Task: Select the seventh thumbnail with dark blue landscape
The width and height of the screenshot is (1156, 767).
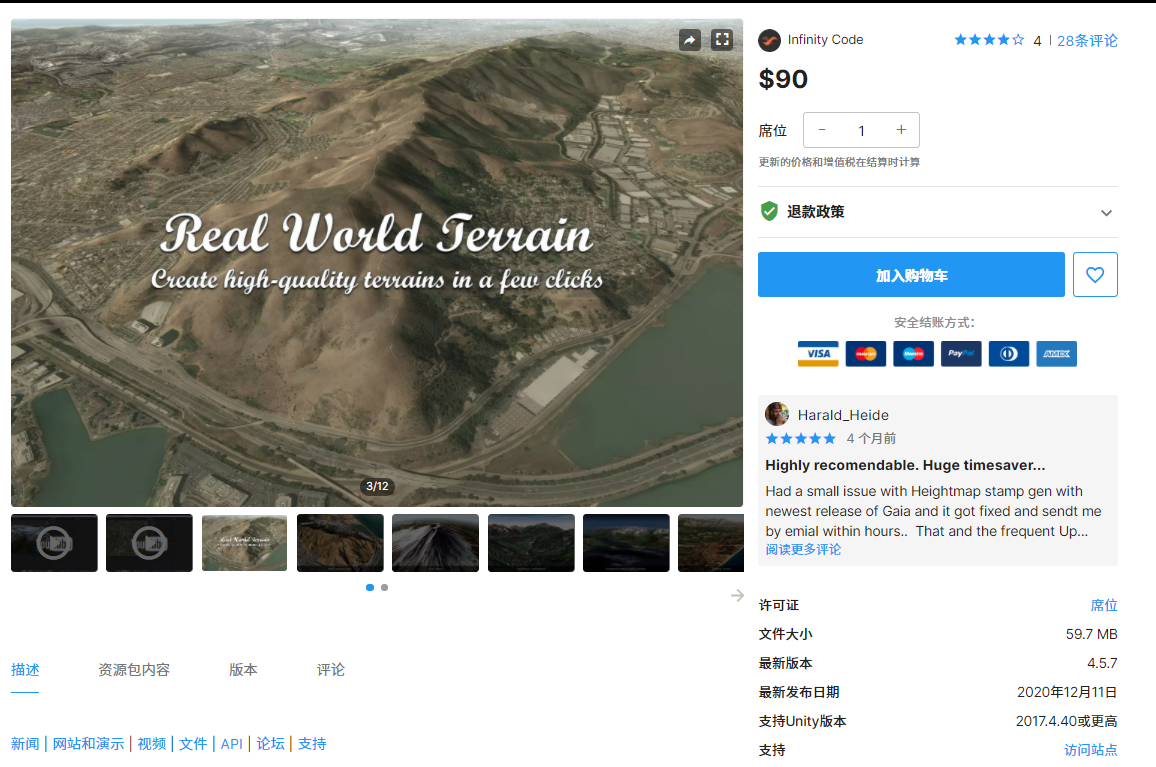Action: coord(626,543)
